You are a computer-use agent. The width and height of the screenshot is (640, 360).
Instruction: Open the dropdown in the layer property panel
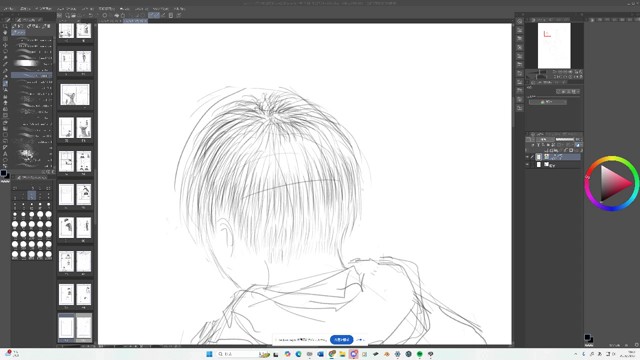[568, 92]
